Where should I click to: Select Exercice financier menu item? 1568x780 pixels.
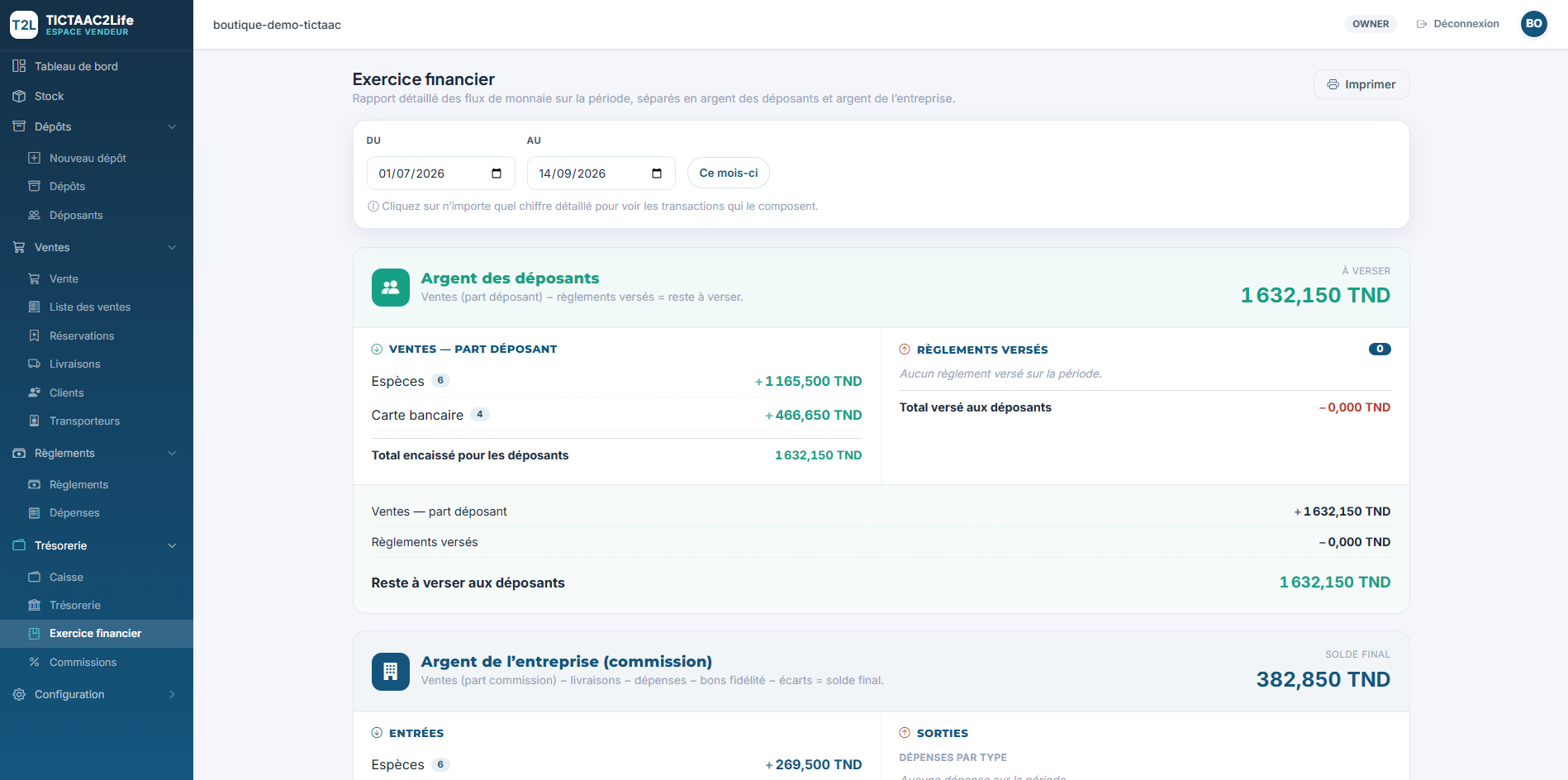97,634
